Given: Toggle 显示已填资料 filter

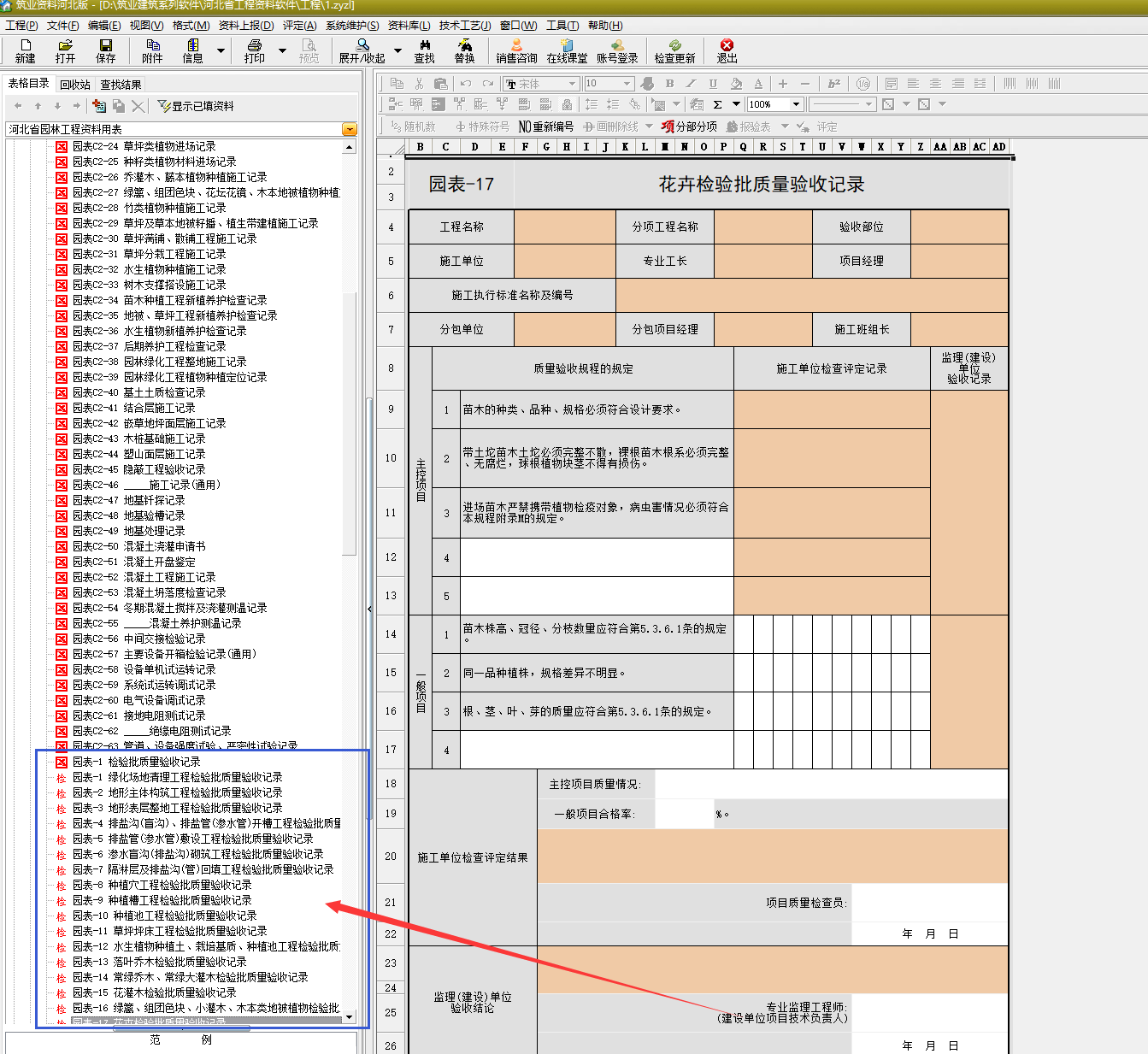Looking at the screenshot, I should click(196, 106).
